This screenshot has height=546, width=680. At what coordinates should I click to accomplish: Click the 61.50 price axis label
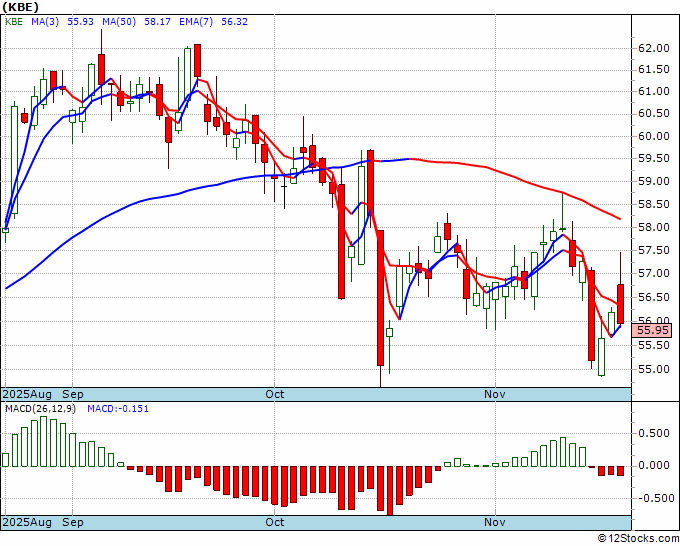(654, 69)
